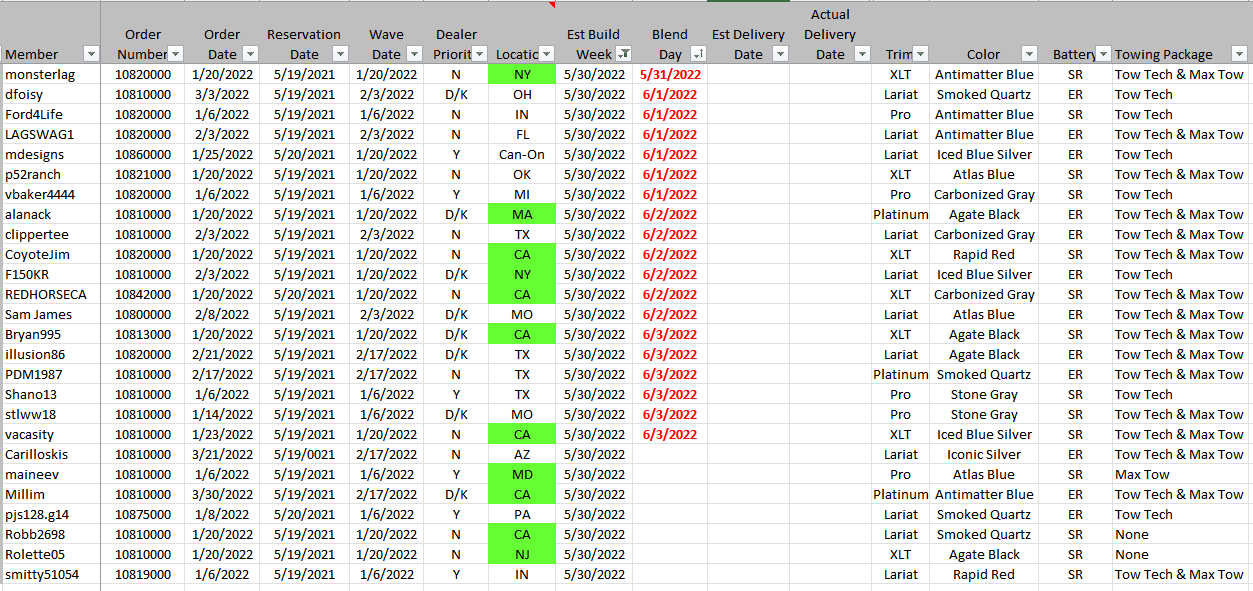Click the sort arrow icon on Blend Day
Screen dimensions: 1253x591
[x=698, y=54]
